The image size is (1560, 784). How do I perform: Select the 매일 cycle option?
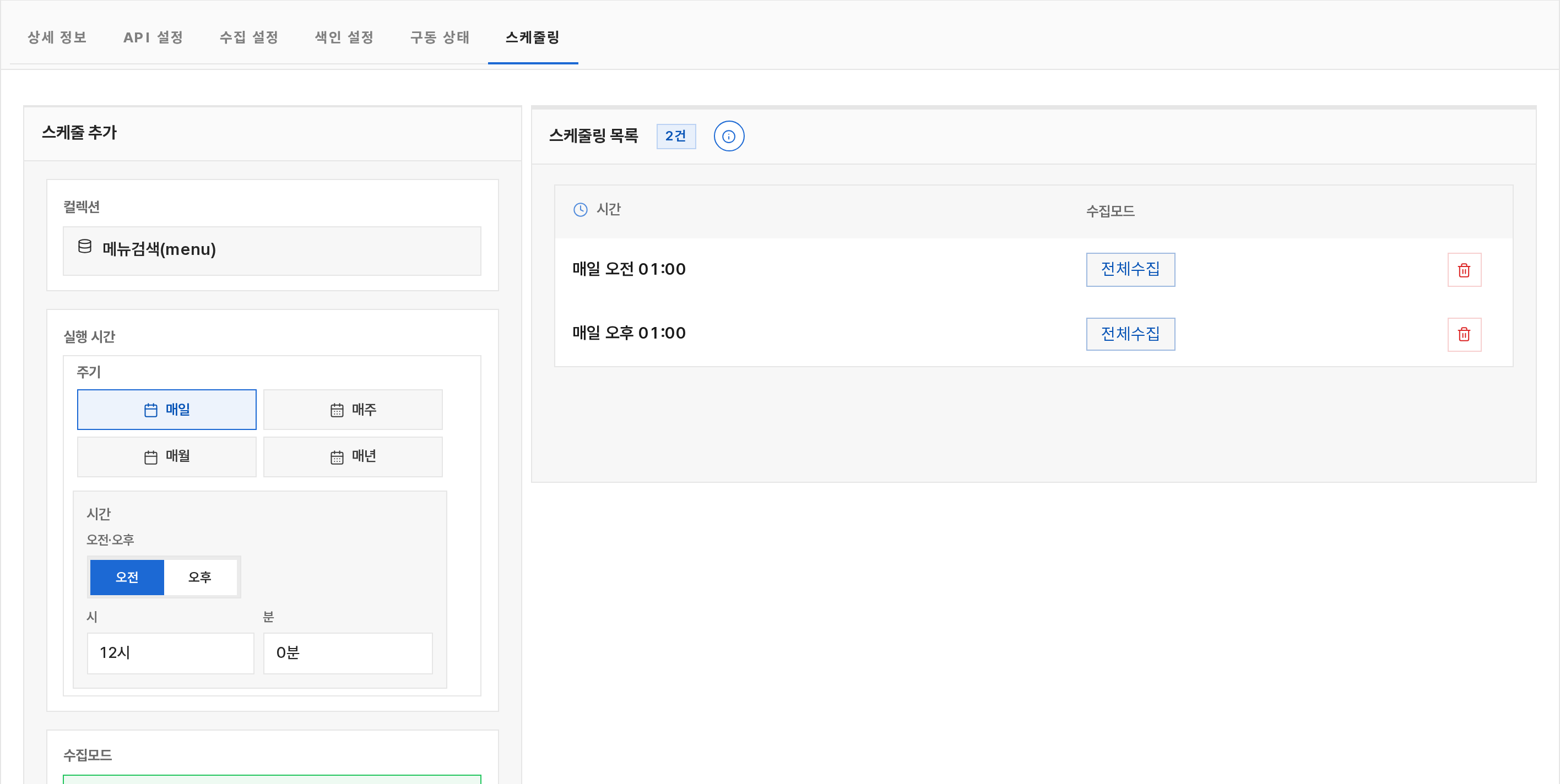click(166, 410)
